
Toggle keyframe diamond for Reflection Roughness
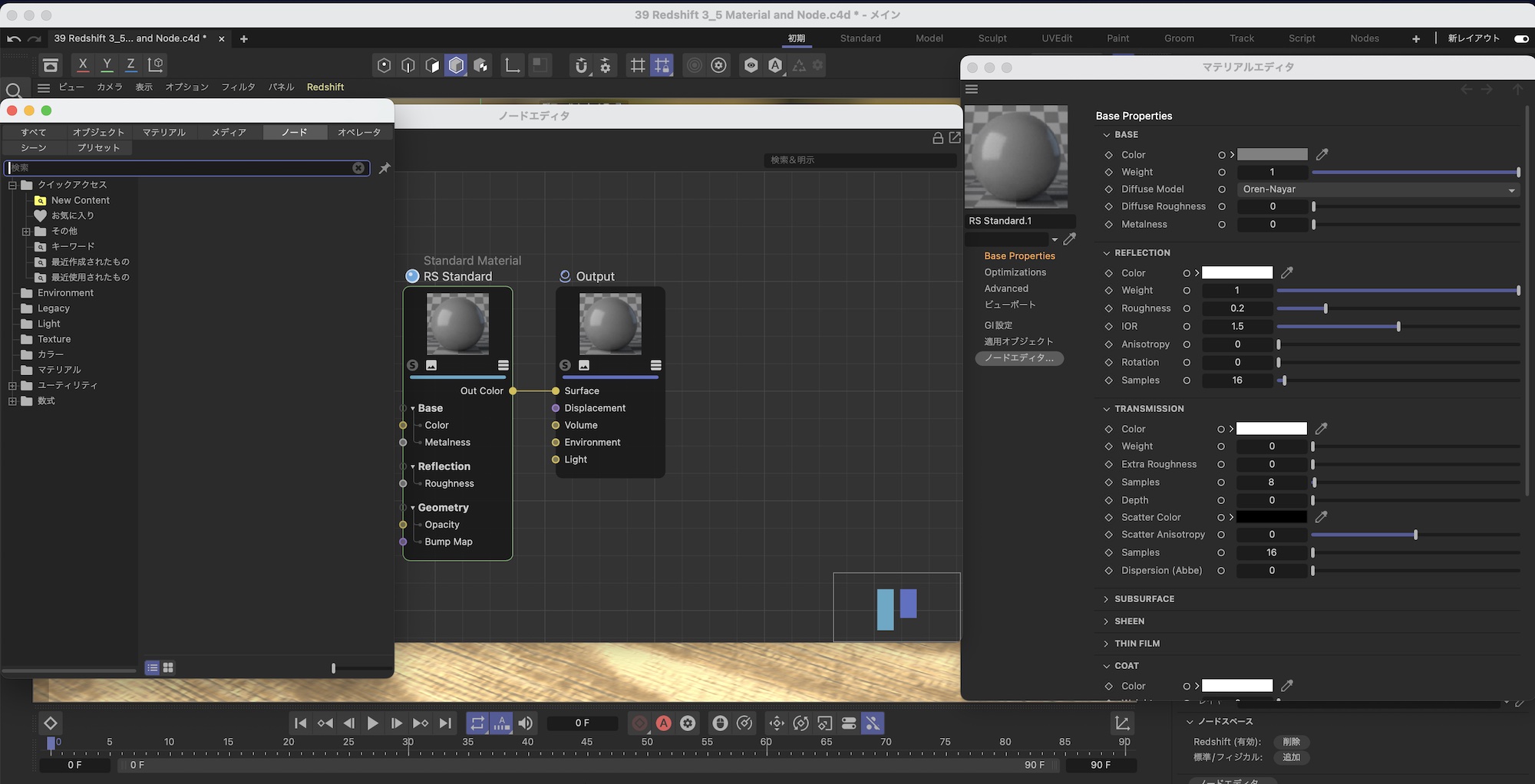(1108, 308)
